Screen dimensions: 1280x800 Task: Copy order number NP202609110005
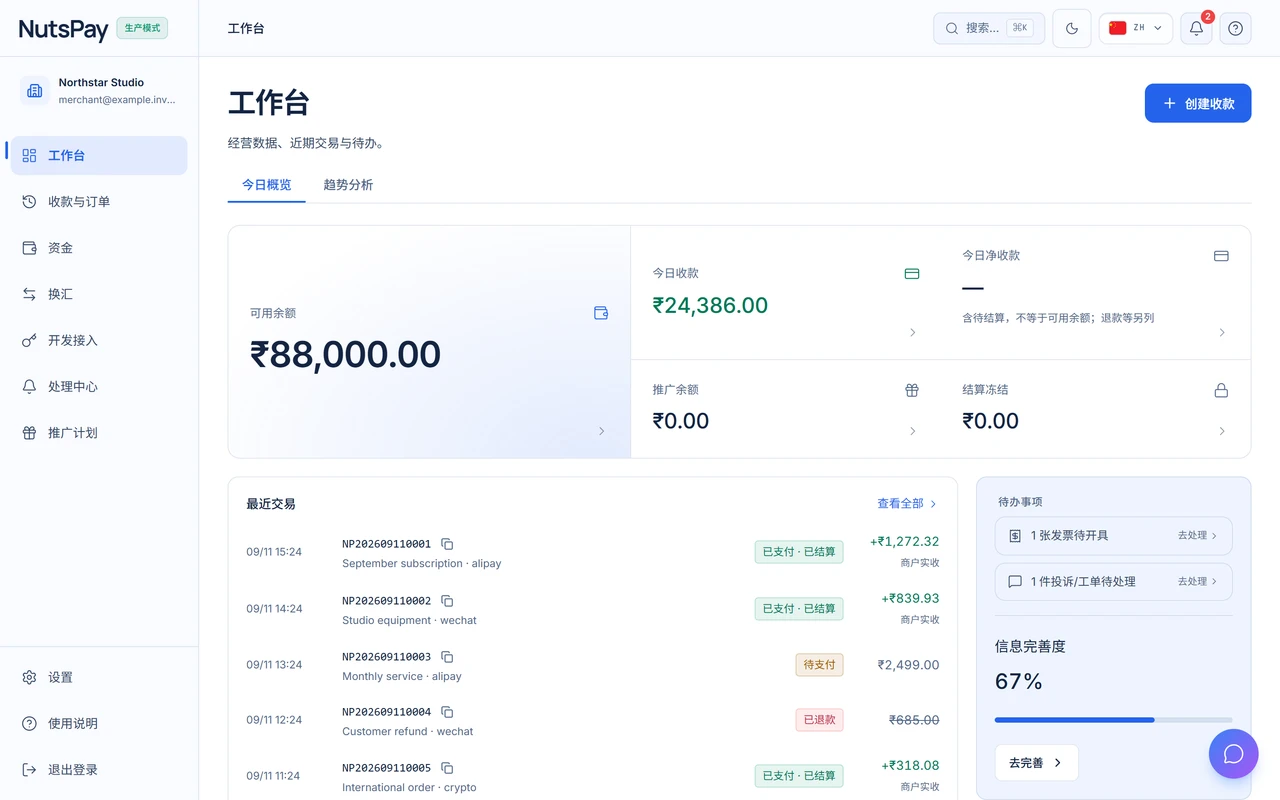click(447, 768)
